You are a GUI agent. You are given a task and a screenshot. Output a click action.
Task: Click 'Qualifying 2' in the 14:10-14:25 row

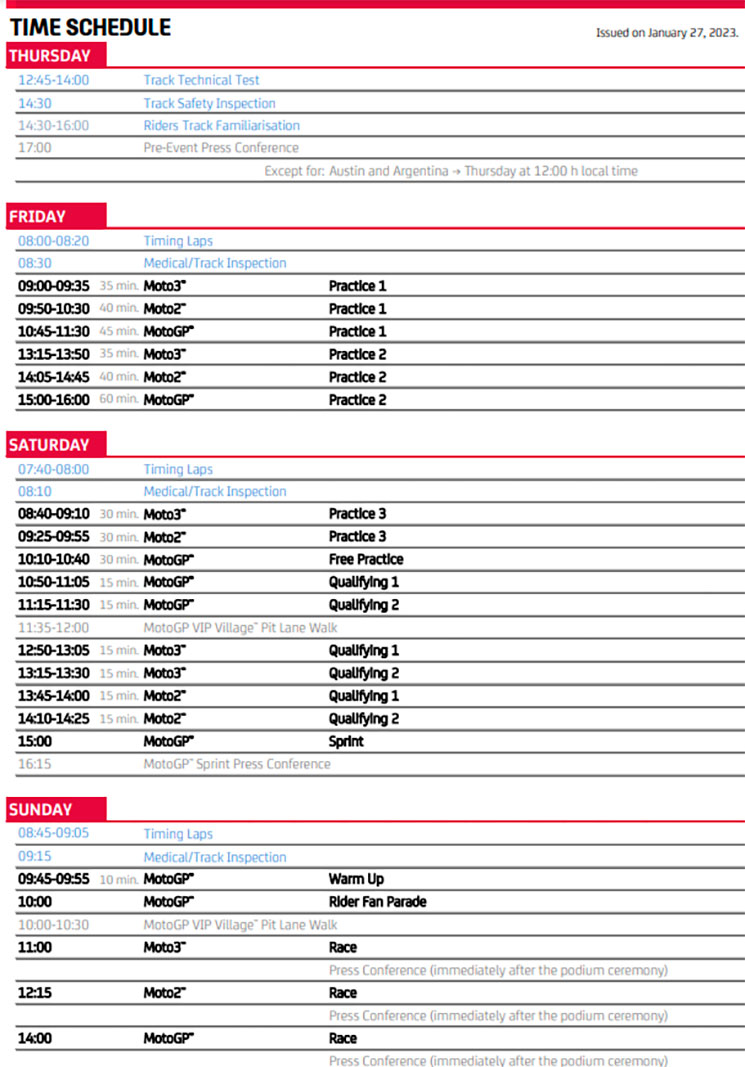click(364, 719)
